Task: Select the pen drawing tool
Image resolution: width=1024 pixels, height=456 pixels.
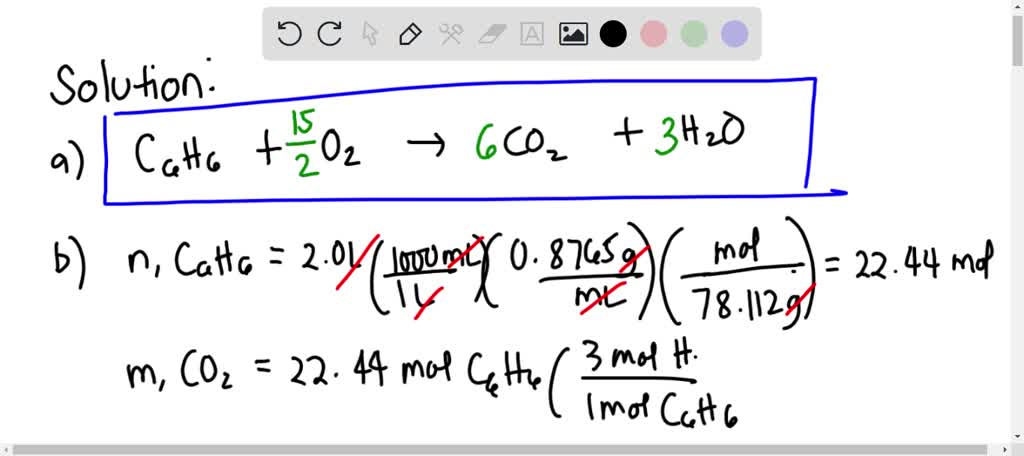Action: tap(410, 34)
